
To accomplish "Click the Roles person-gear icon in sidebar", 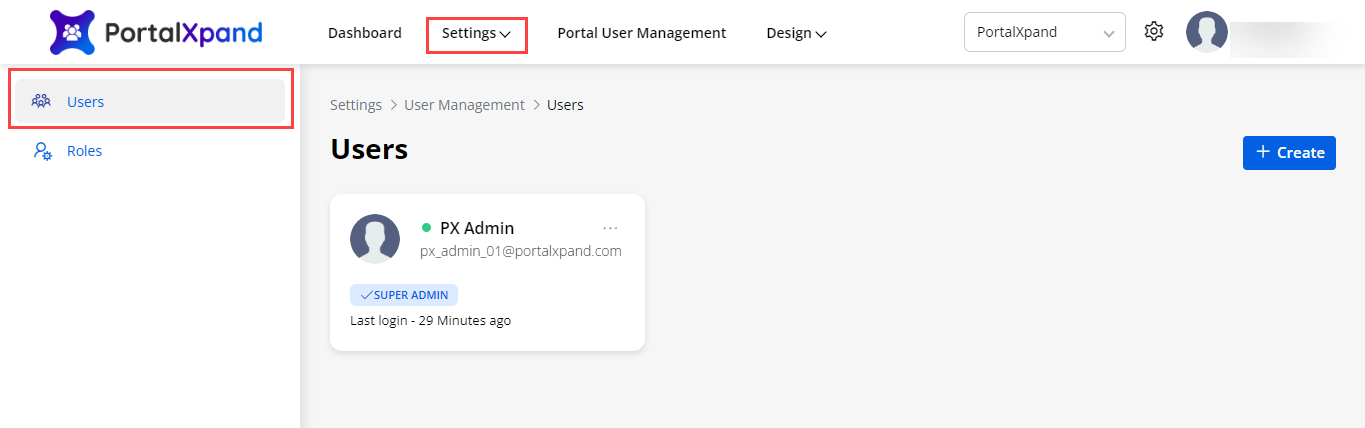I will pyautogui.click(x=41, y=151).
